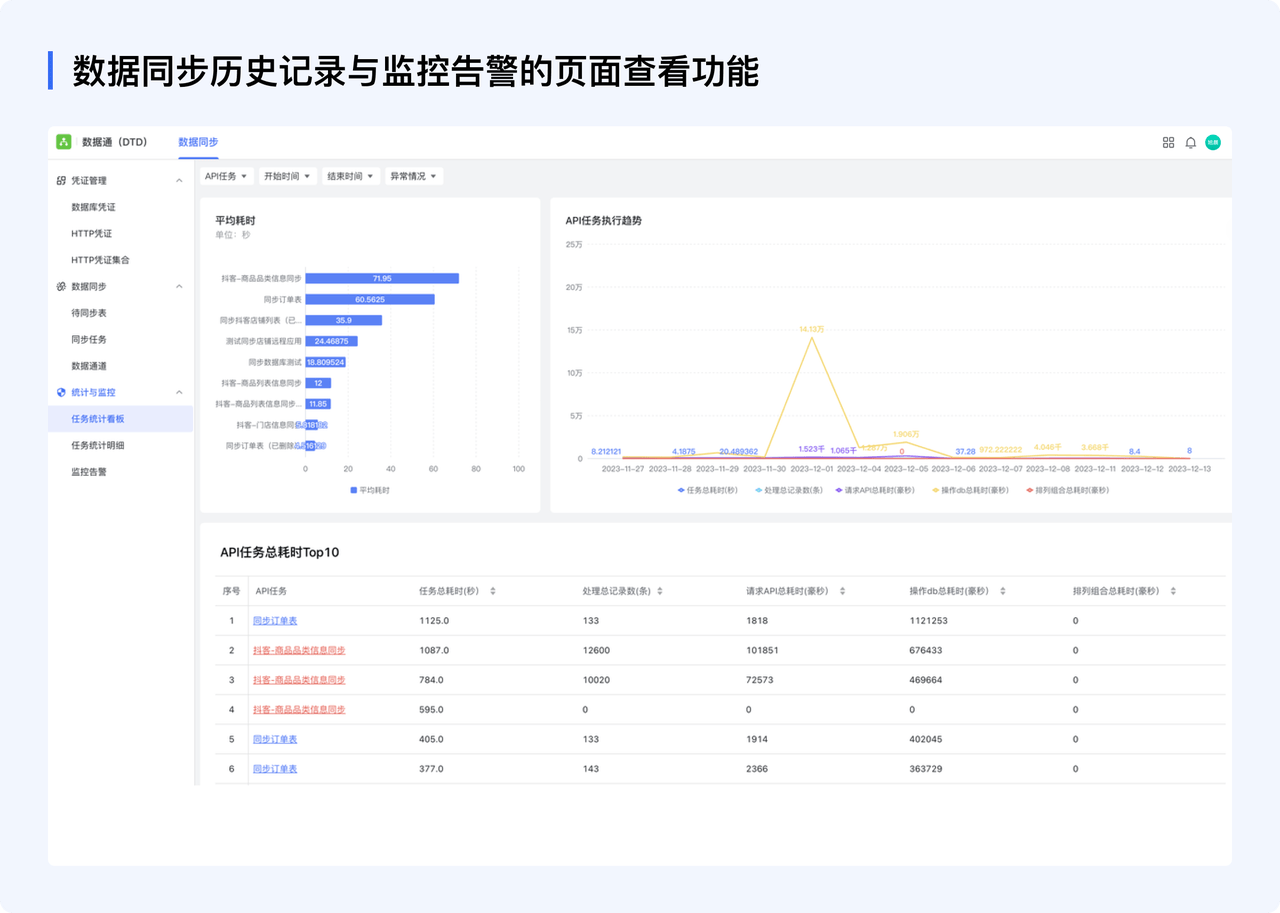Open the API任务 filter dropdown
This screenshot has width=1280, height=913.
(x=226, y=176)
